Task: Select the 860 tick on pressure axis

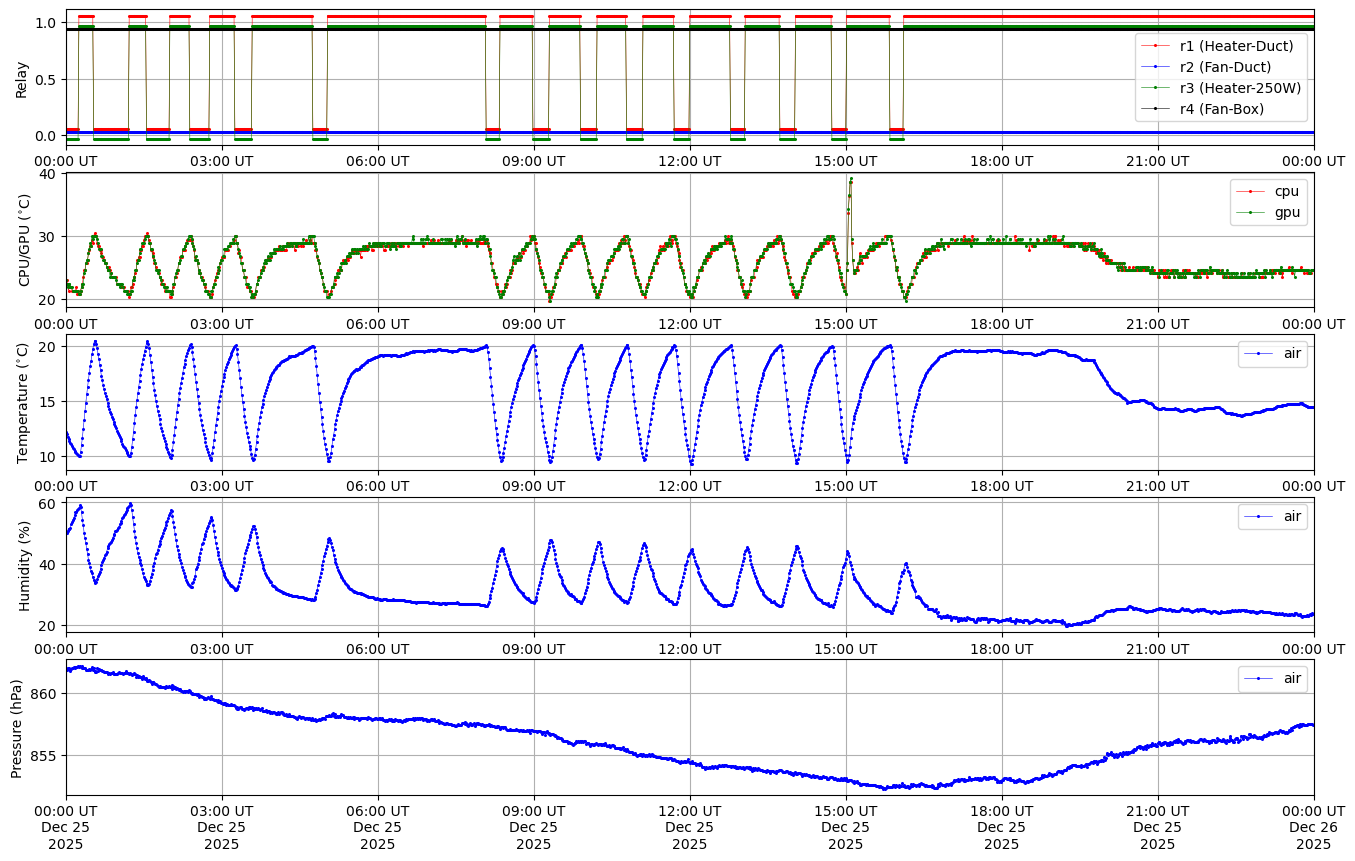Action: [x=44, y=693]
